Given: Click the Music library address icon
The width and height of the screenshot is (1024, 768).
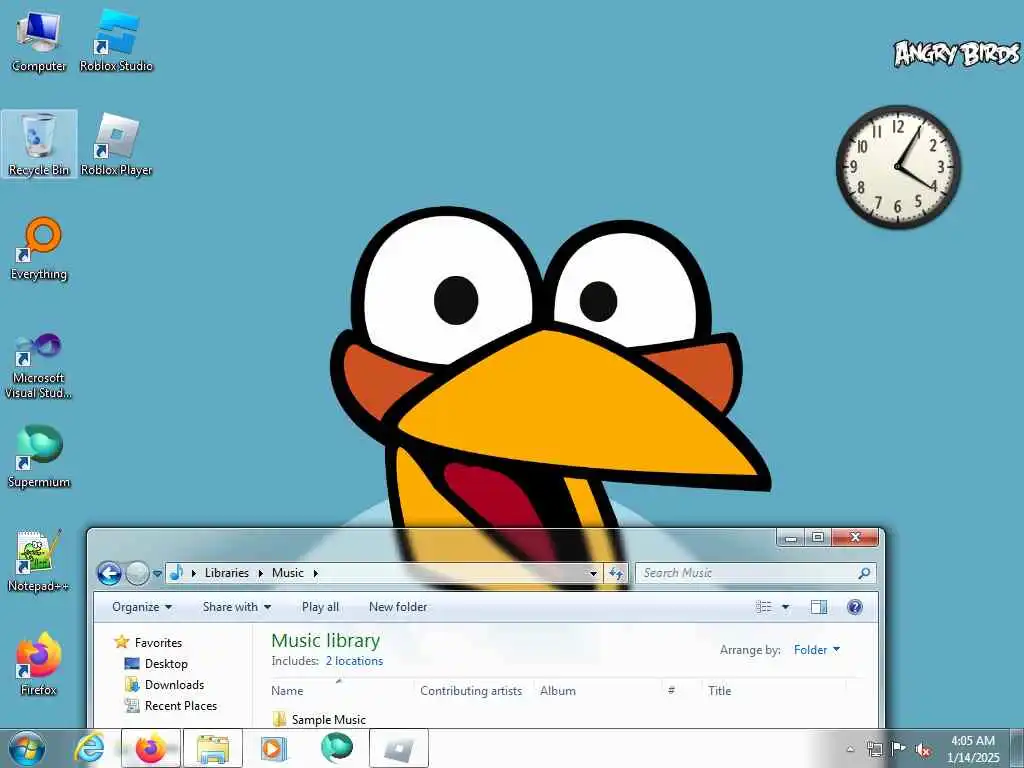Looking at the screenshot, I should 176,573.
